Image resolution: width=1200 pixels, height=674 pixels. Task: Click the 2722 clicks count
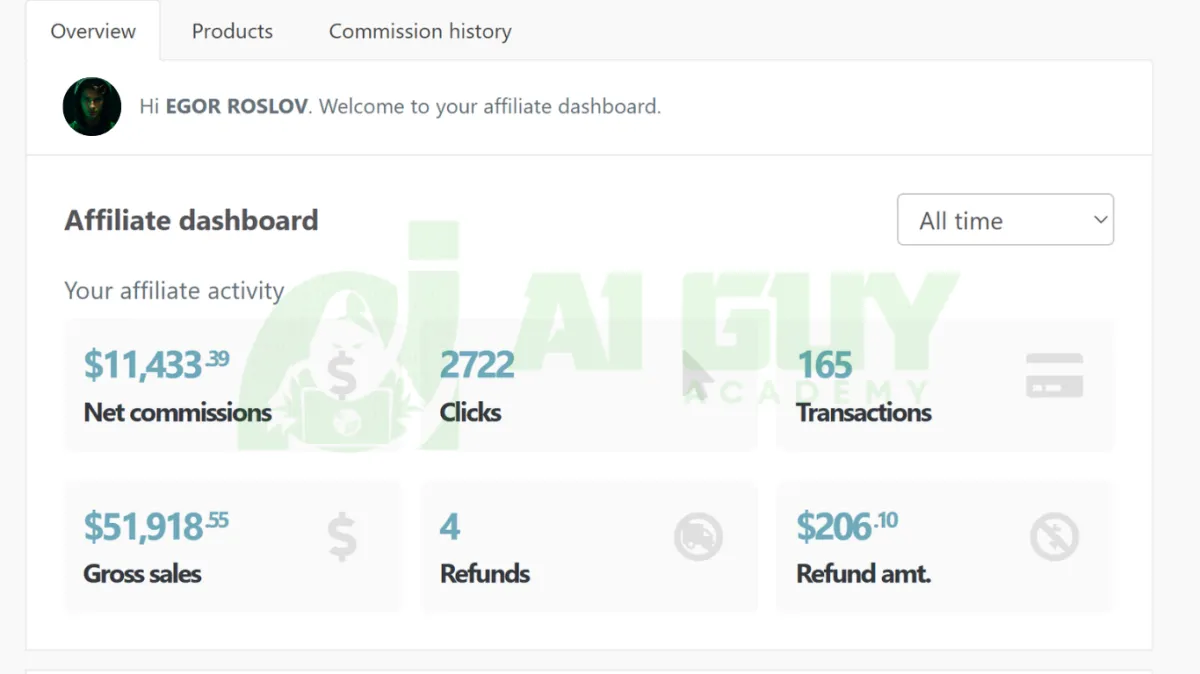click(477, 365)
